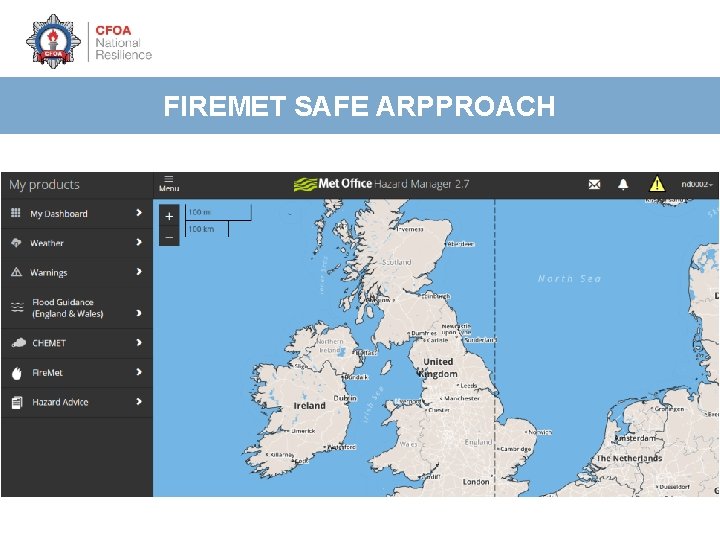
Task: Open the user account dropdown
Action: 697,185
